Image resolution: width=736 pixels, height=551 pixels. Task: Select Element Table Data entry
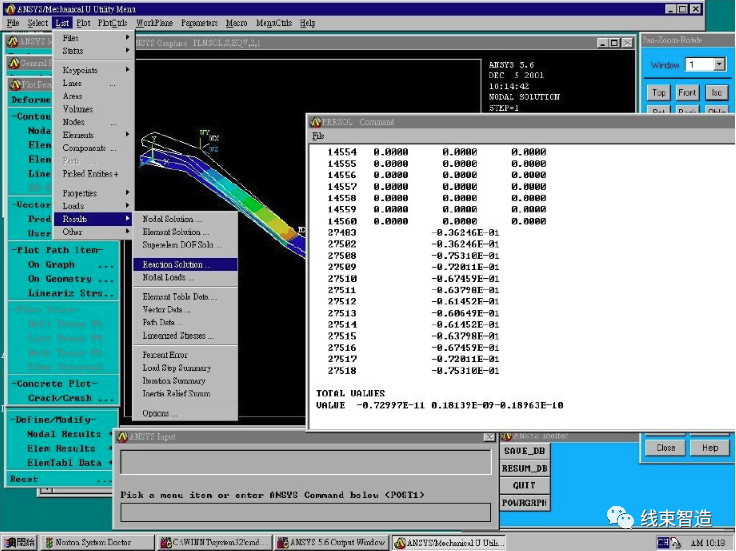click(185, 297)
